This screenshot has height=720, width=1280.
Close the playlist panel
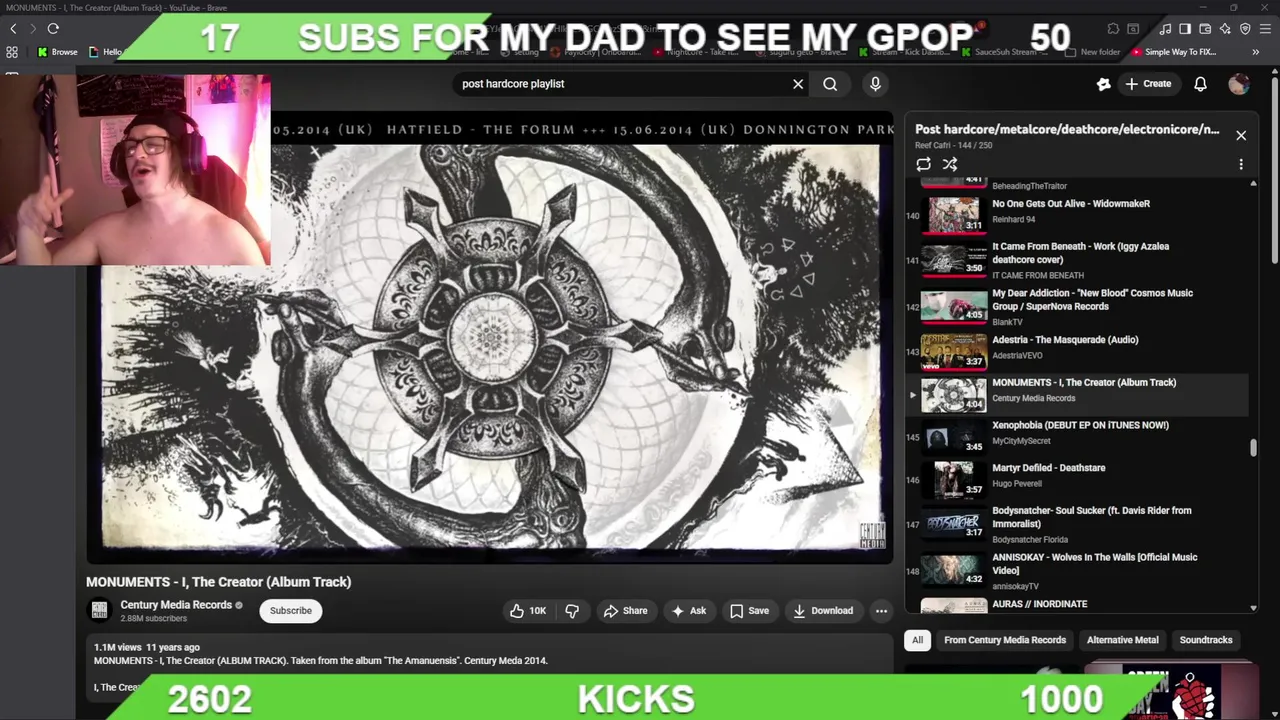(x=1241, y=135)
